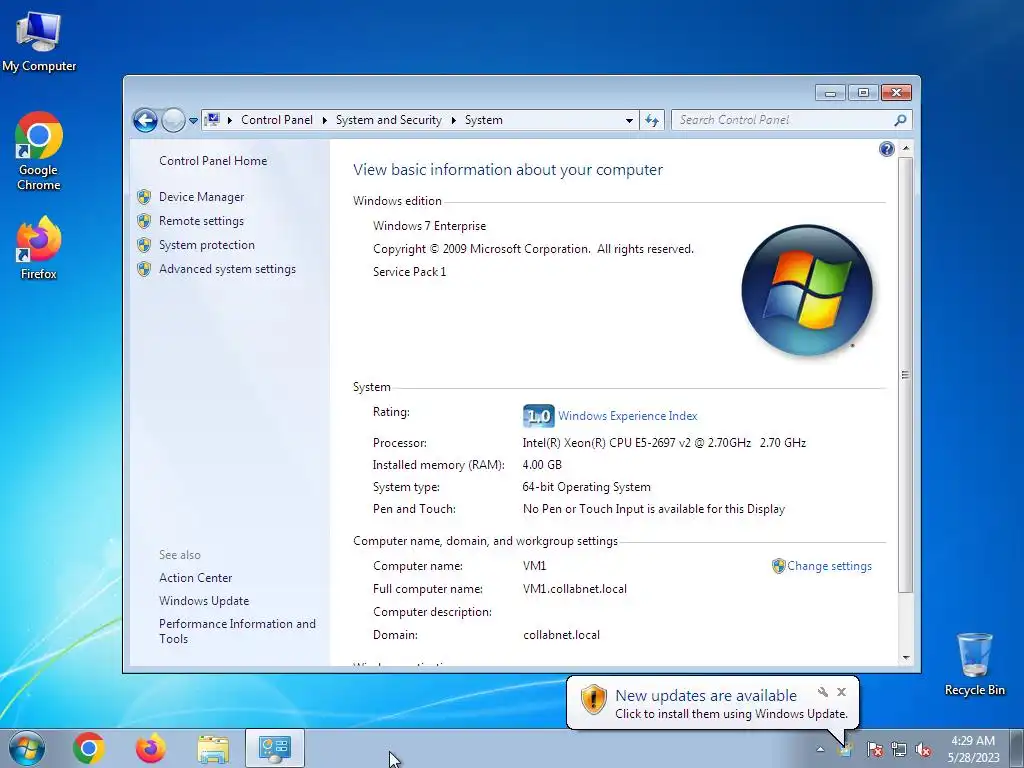This screenshot has width=1024, height=768.
Task: Click the Action Center flag tray icon
Action: click(874, 750)
